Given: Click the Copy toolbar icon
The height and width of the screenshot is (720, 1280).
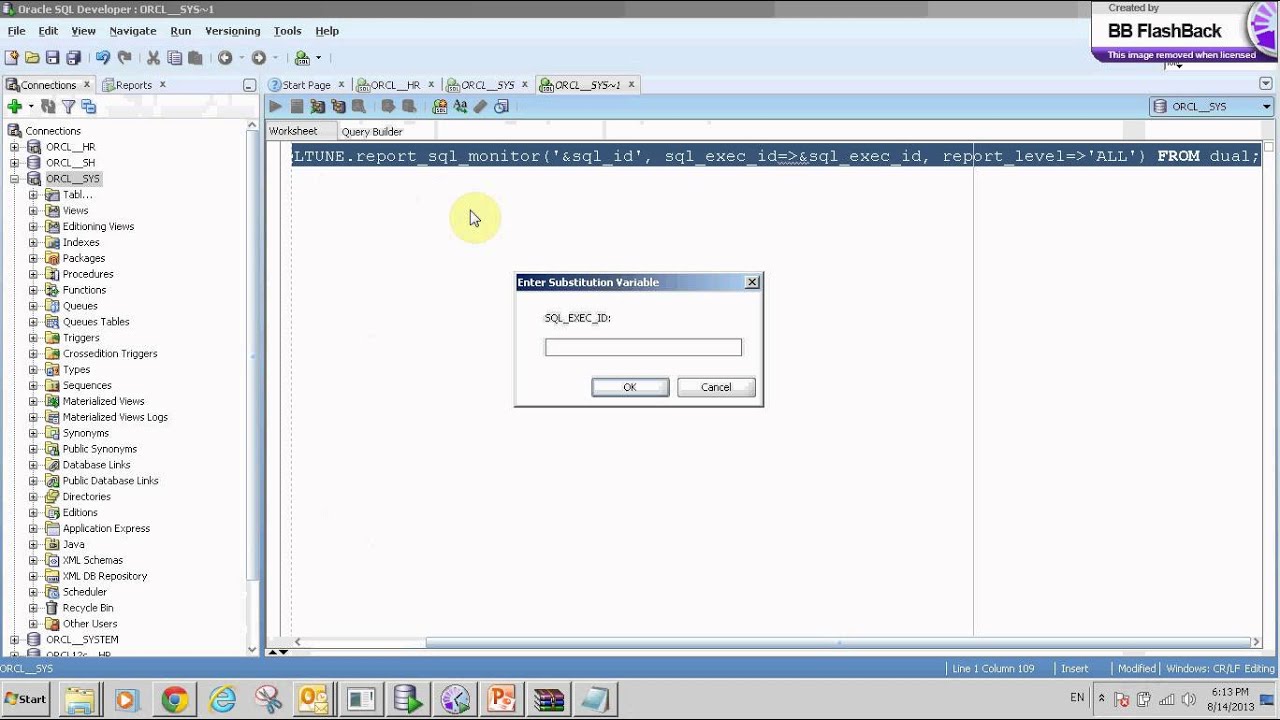Looking at the screenshot, I should coord(175,58).
